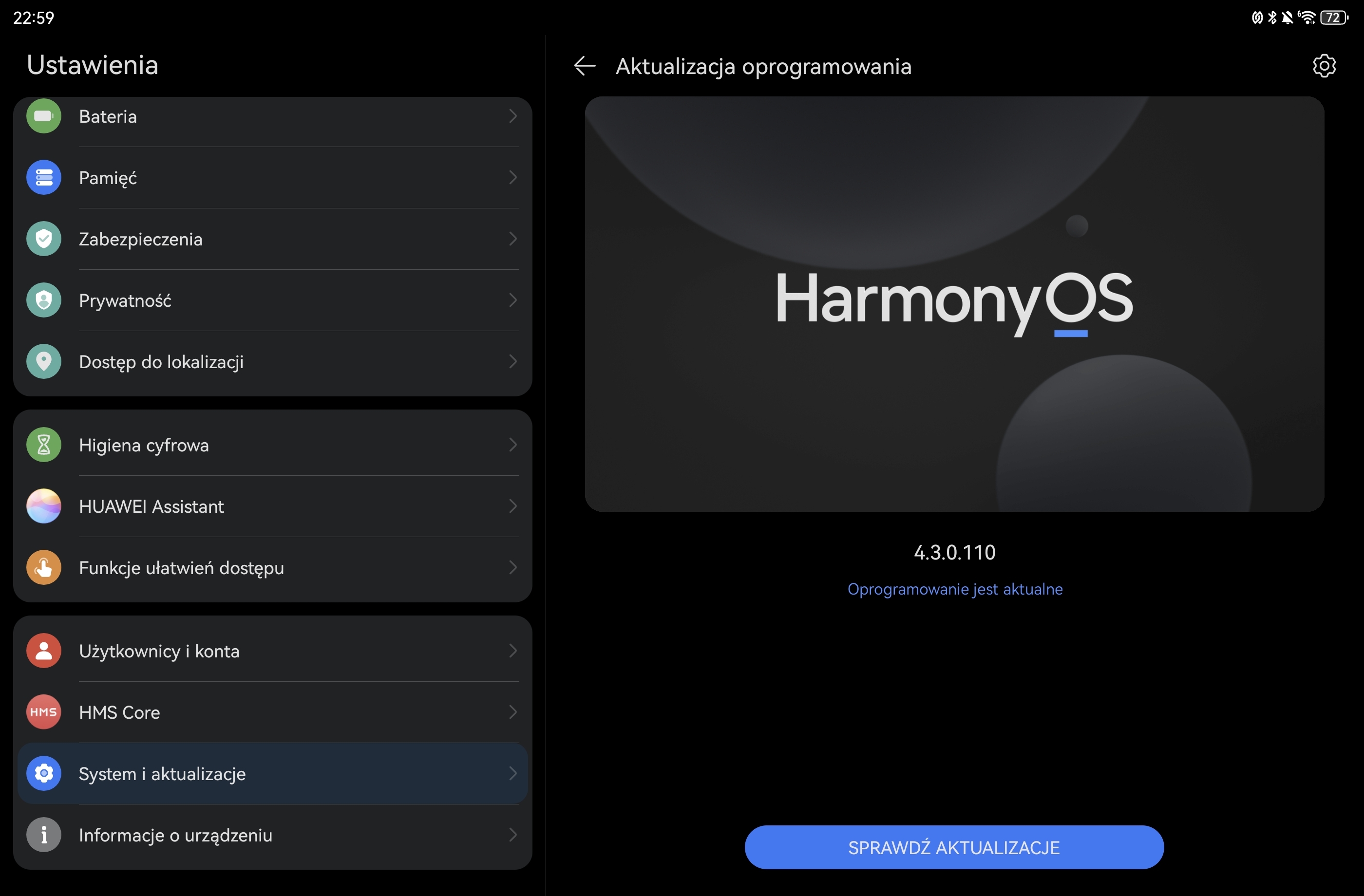Open Higiena cyfrowa settings entry
This screenshot has width=1364, height=896.
point(273,445)
